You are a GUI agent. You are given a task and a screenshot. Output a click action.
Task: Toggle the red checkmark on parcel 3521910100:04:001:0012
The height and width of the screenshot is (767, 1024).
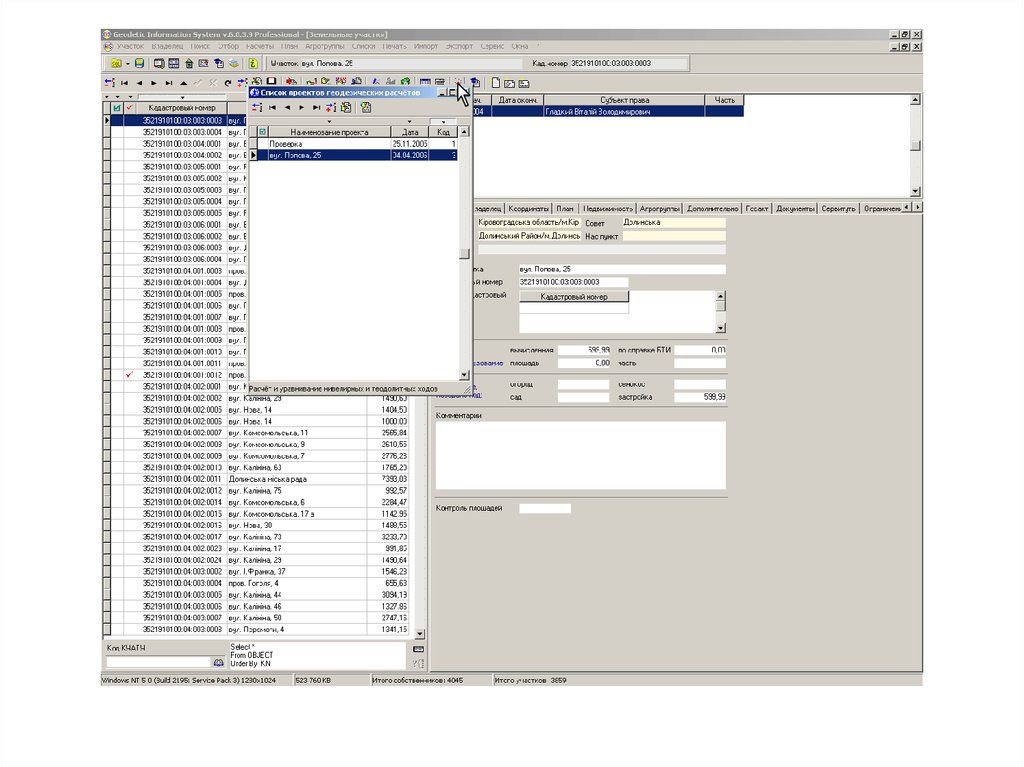click(x=129, y=374)
